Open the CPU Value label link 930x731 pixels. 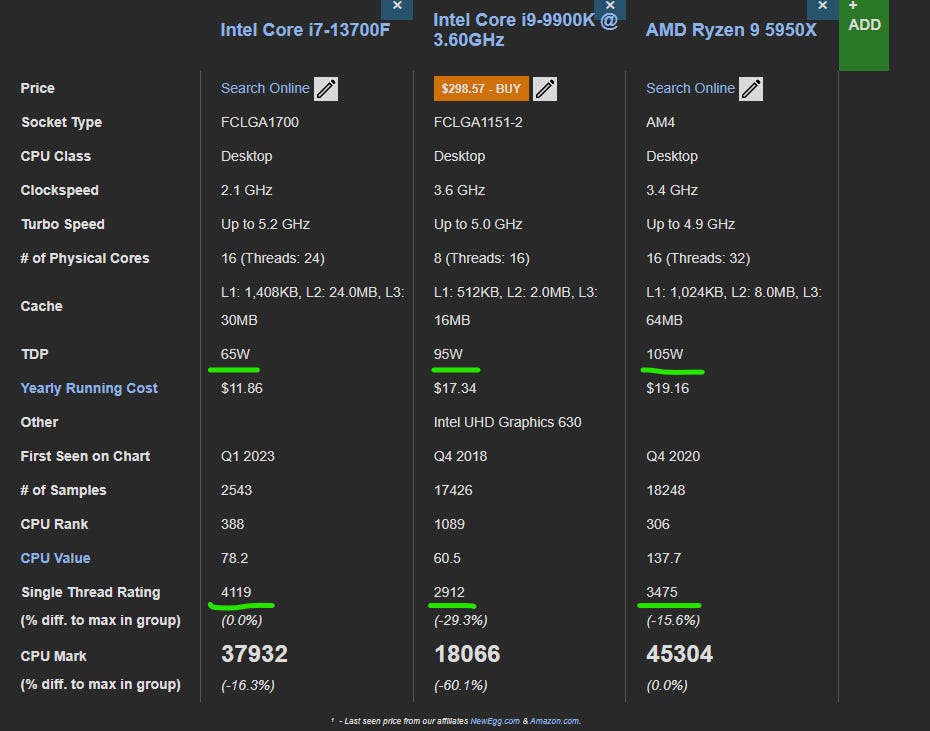[55, 558]
